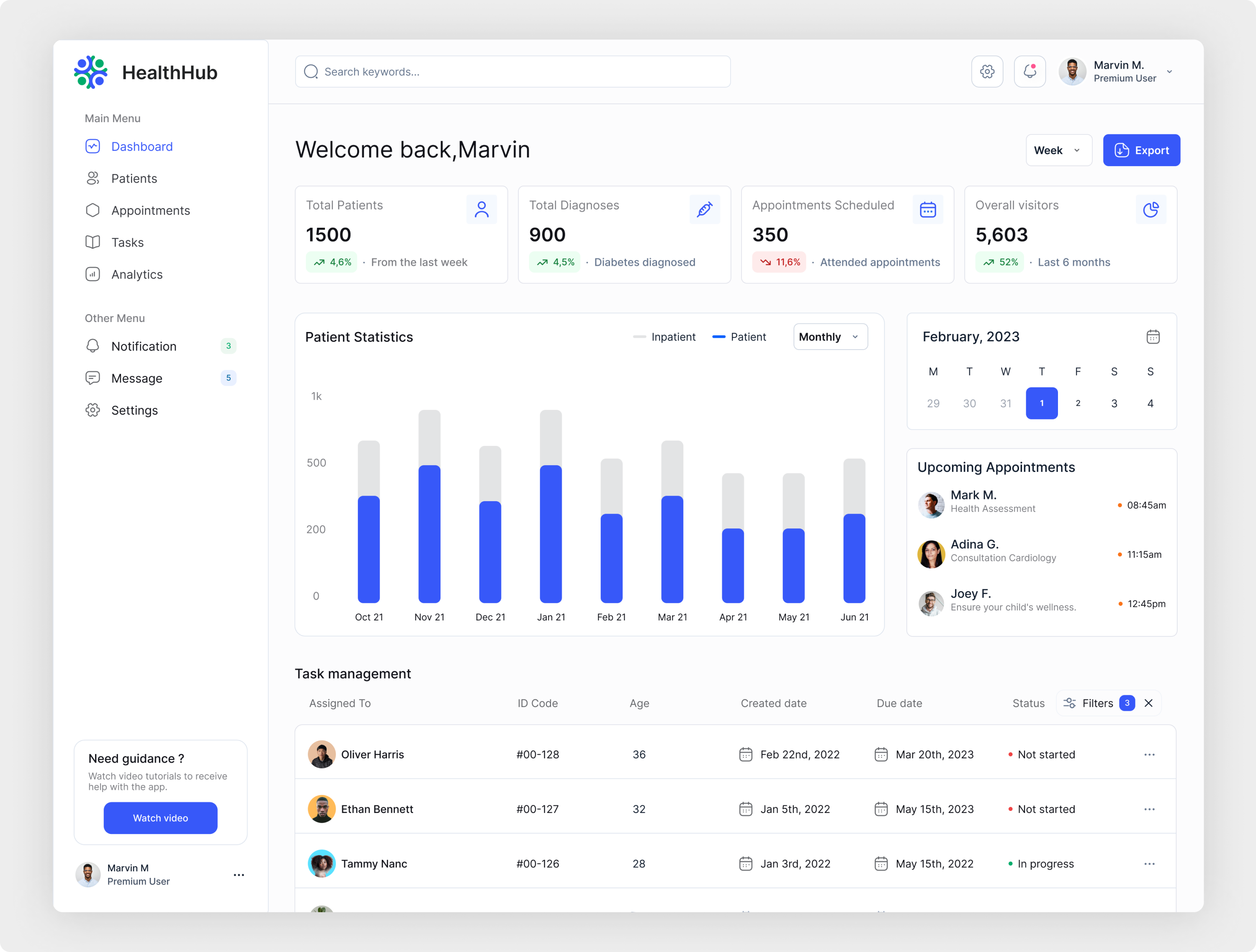Click the Patients icon in the sidebar

[93, 178]
